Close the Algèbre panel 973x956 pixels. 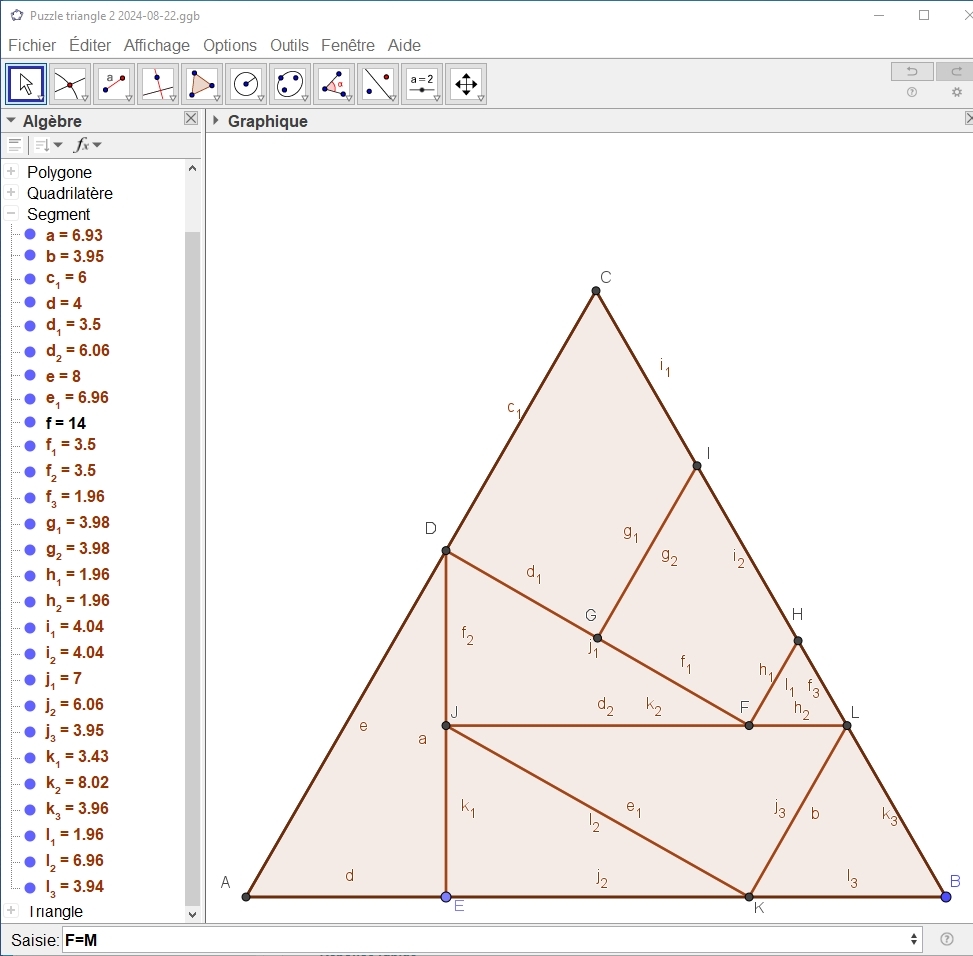(191, 119)
